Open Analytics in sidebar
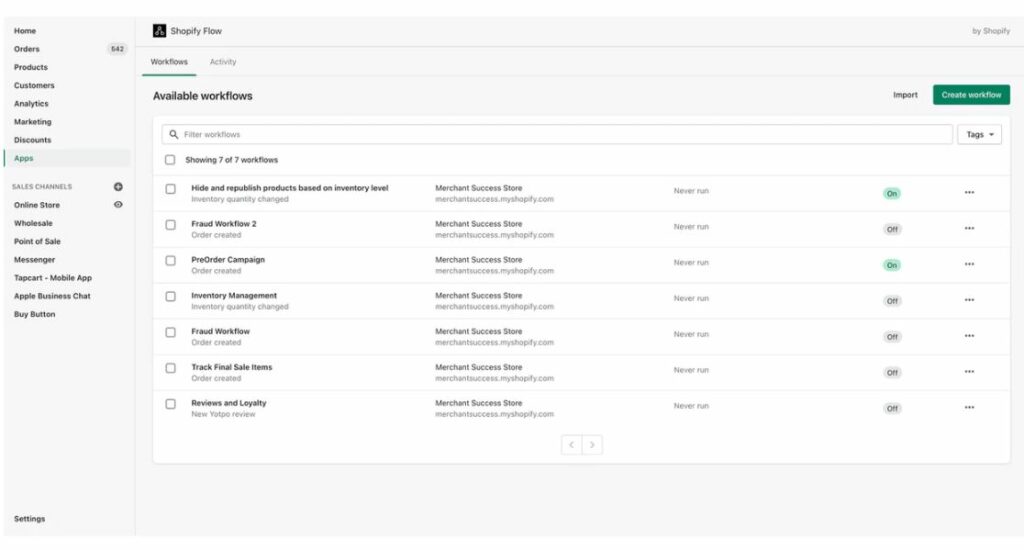 click(31, 104)
